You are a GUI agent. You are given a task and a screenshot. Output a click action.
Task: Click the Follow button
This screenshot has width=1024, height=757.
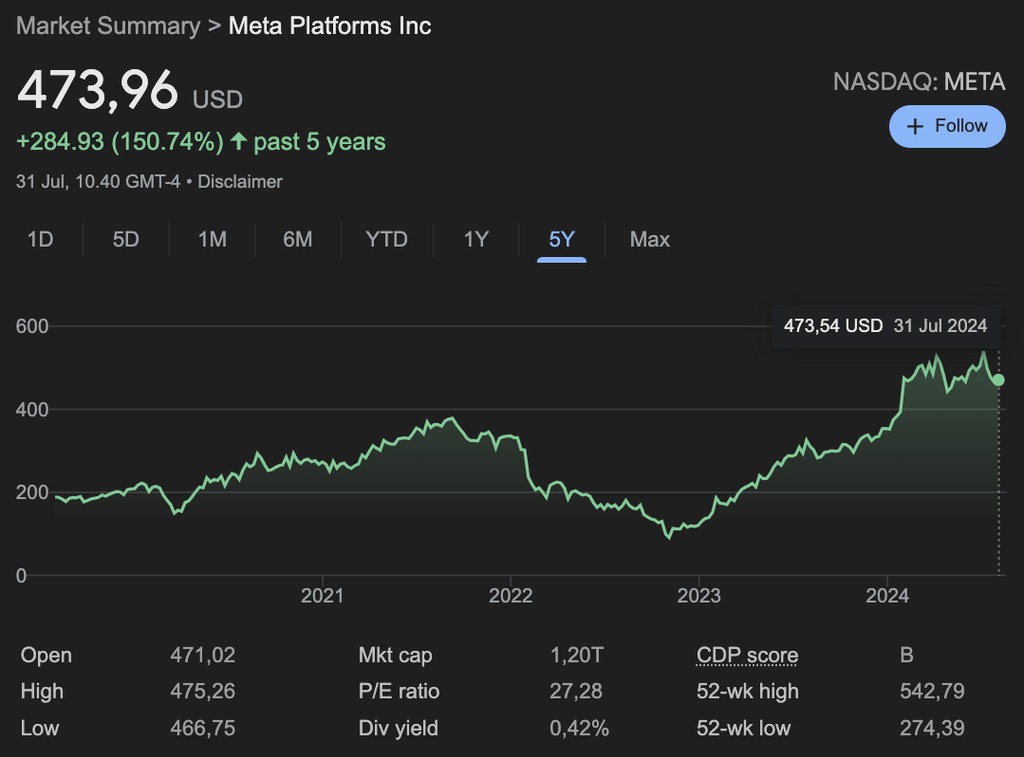pyautogui.click(x=947, y=126)
